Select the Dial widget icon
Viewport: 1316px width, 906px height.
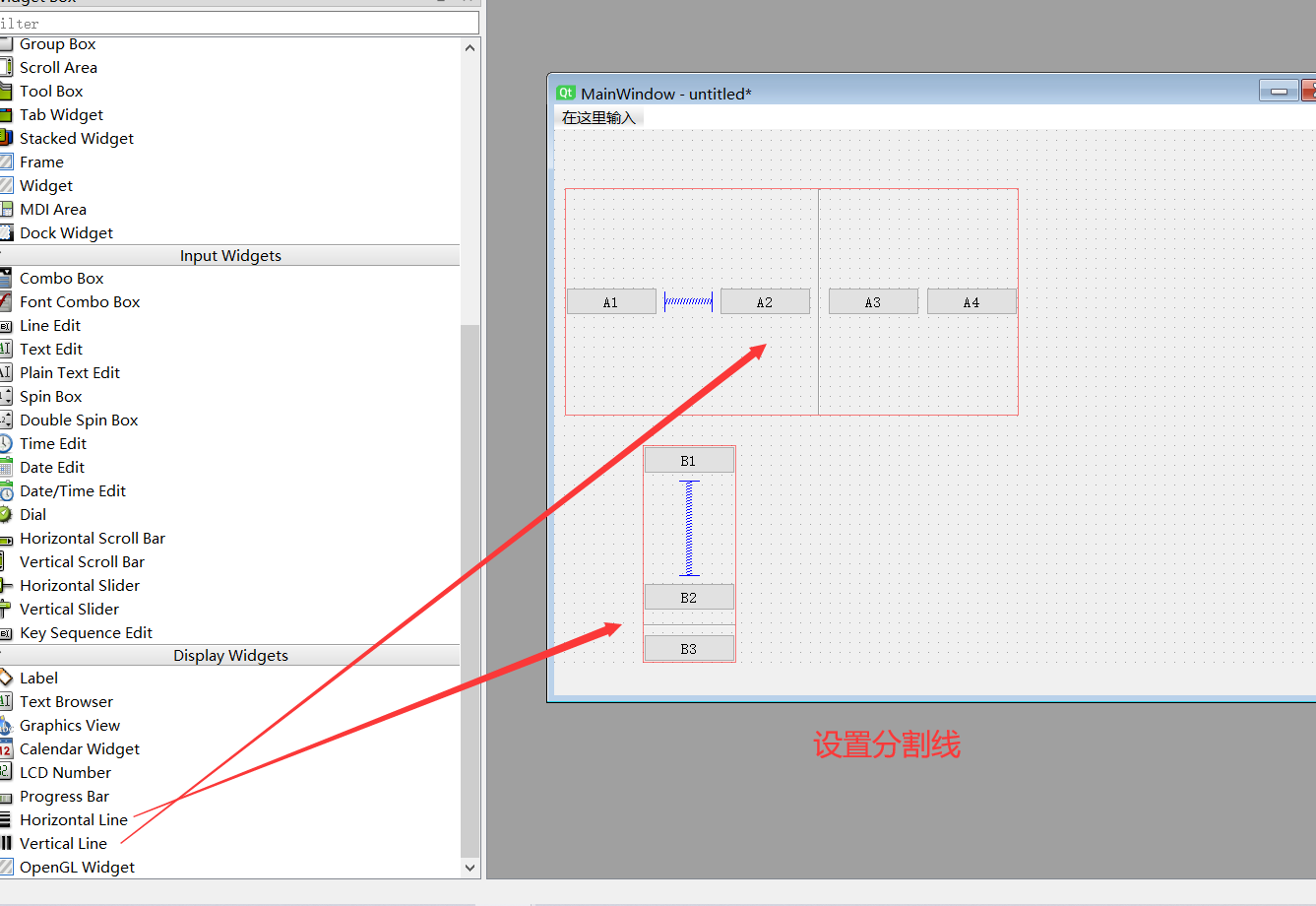click(x=6, y=514)
